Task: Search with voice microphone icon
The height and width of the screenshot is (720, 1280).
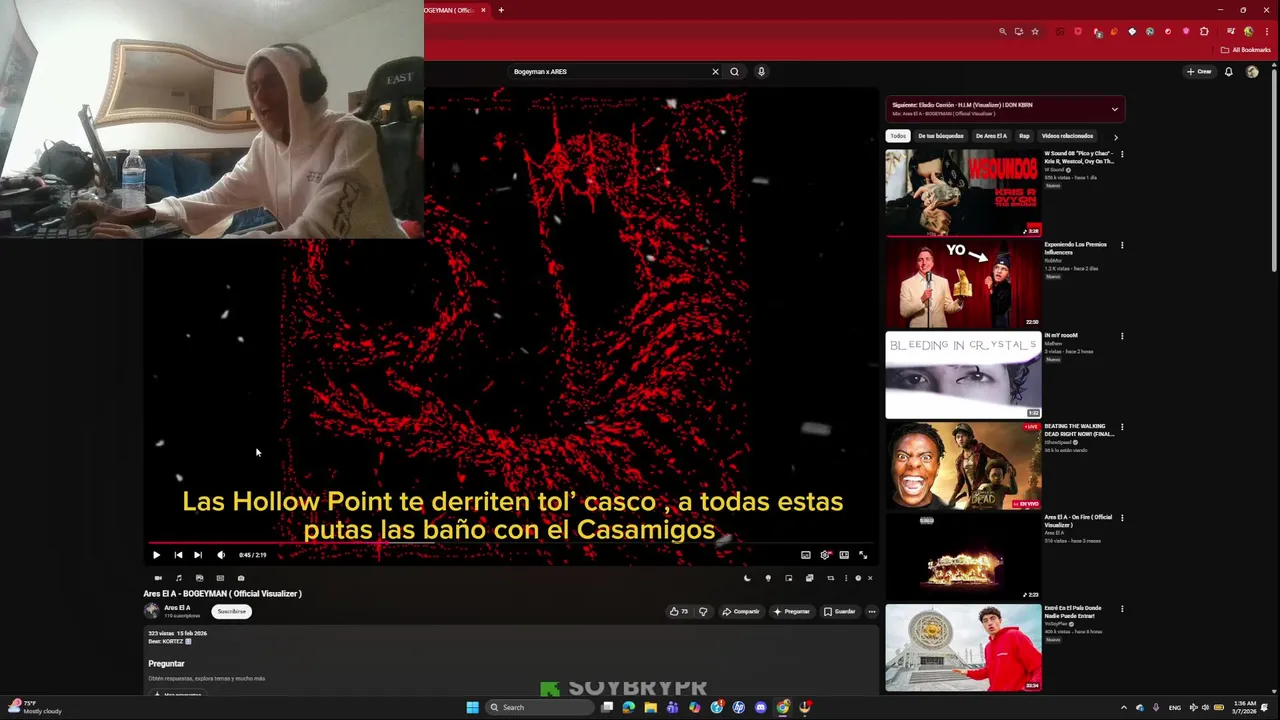Action: tap(761, 71)
